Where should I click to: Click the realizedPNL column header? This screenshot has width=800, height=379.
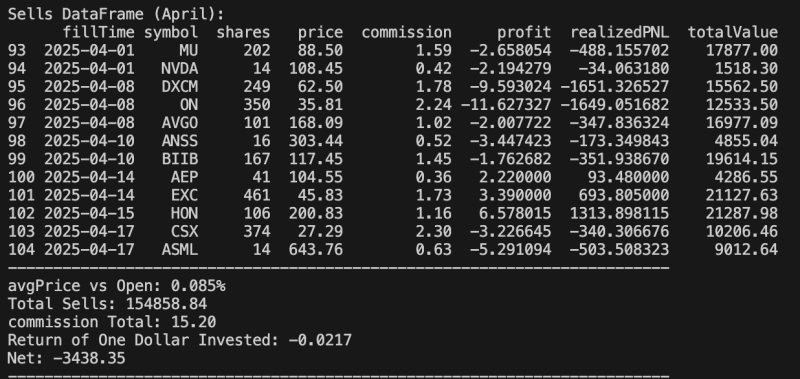(x=619, y=33)
